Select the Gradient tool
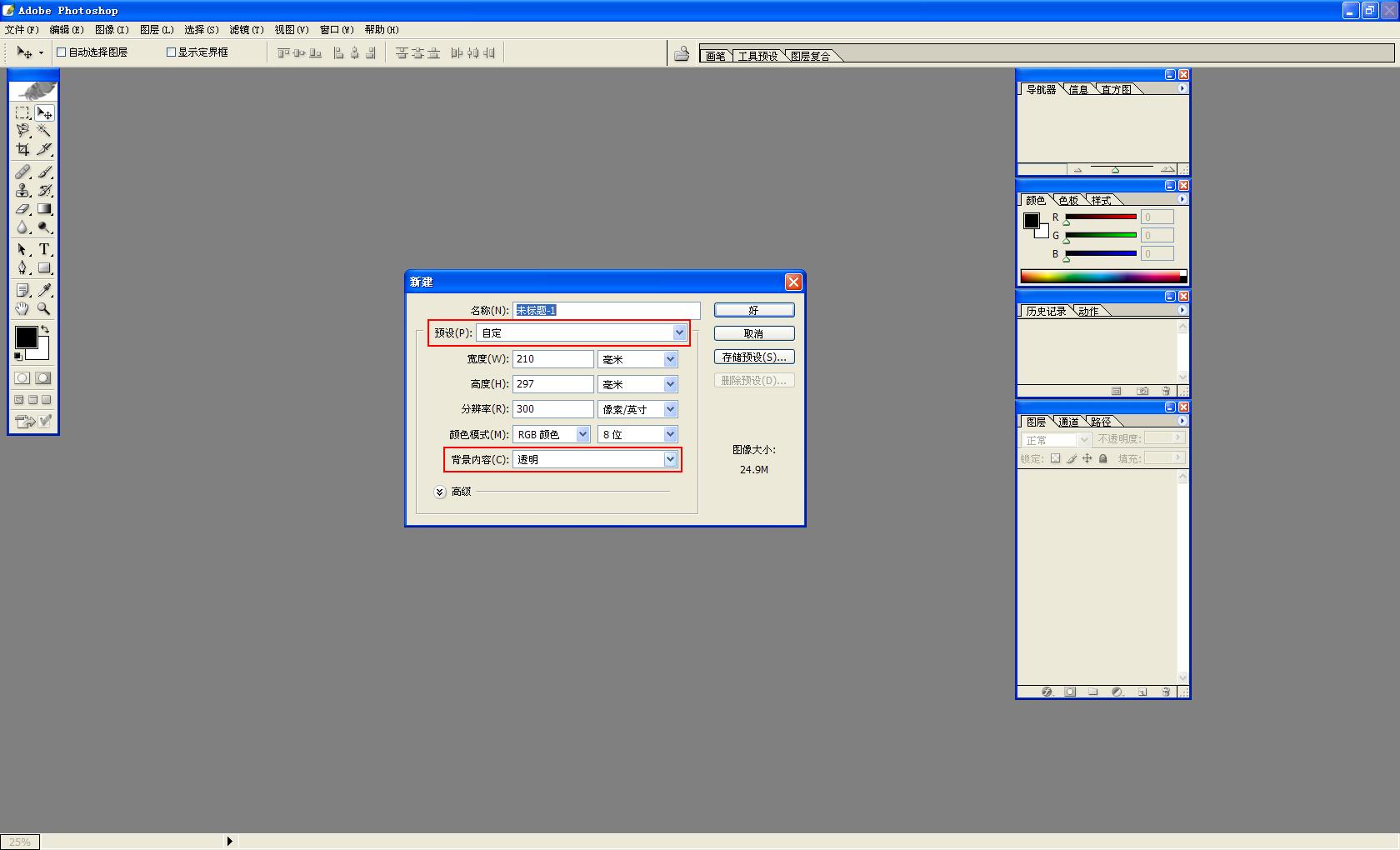1400x850 pixels. click(x=44, y=209)
